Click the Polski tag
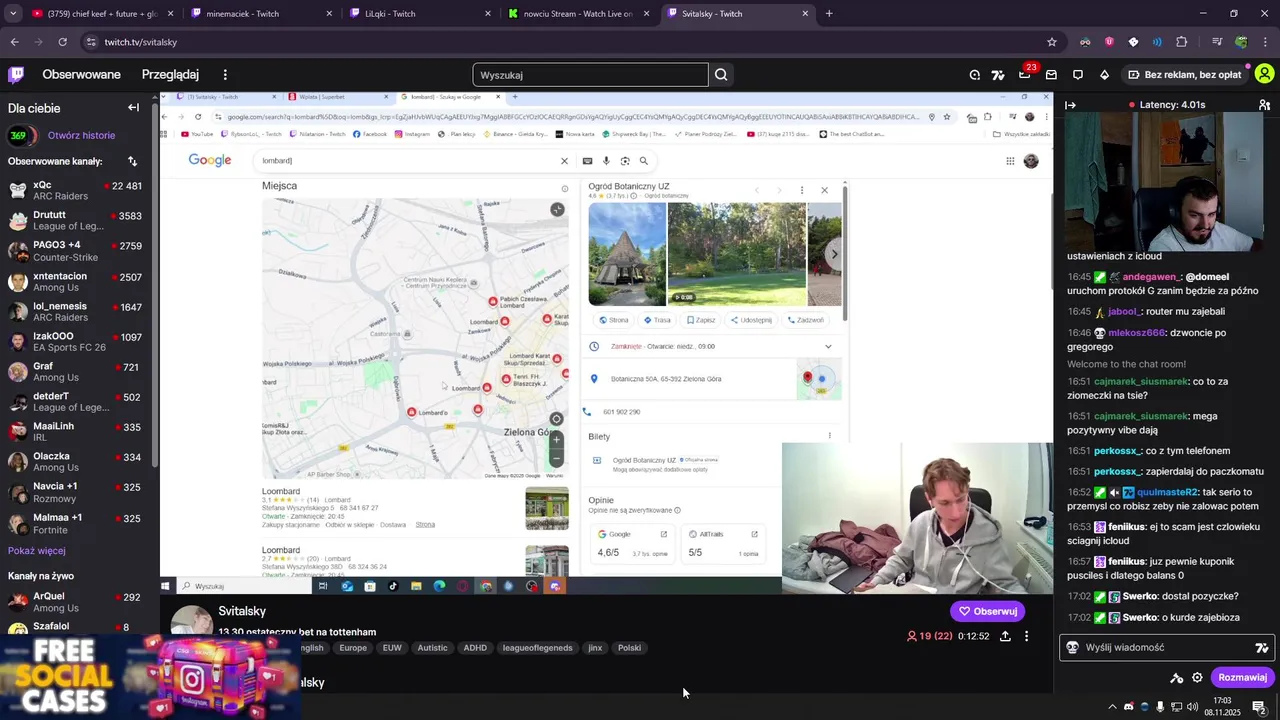This screenshot has height=720, width=1280. tap(629, 648)
